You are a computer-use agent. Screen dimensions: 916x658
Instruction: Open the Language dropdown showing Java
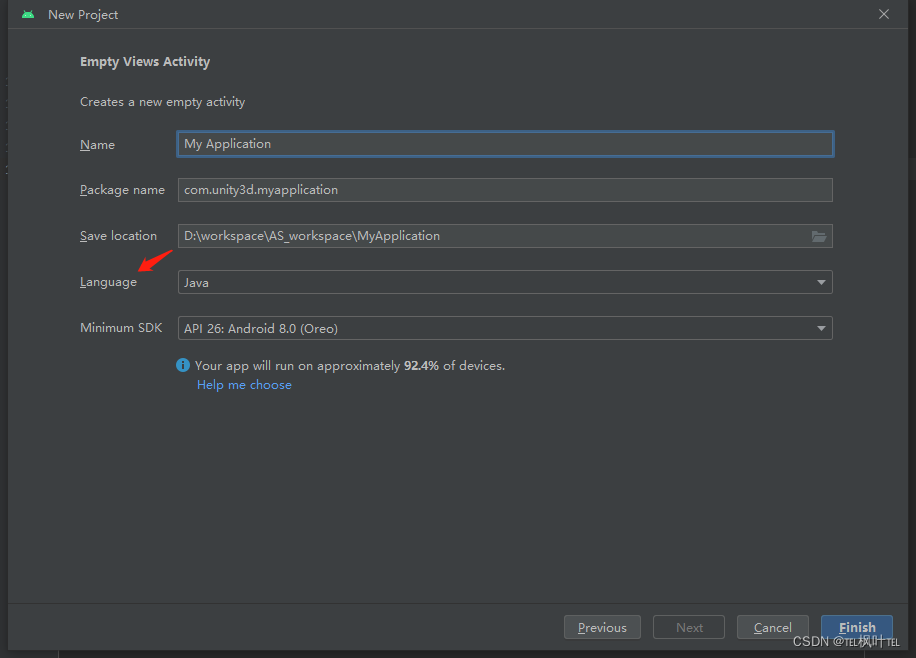tap(505, 282)
